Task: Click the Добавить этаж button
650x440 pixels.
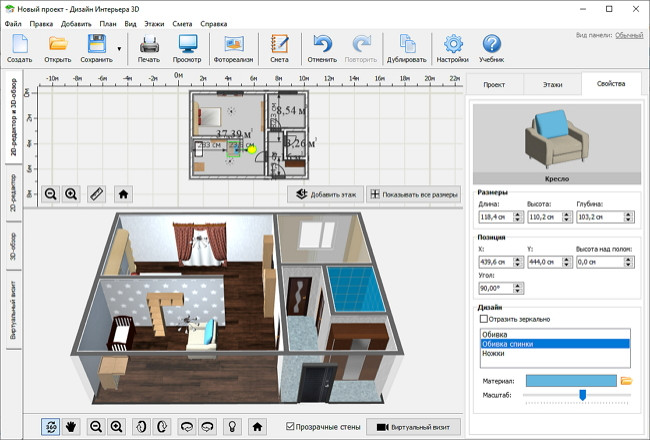Action: (324, 194)
